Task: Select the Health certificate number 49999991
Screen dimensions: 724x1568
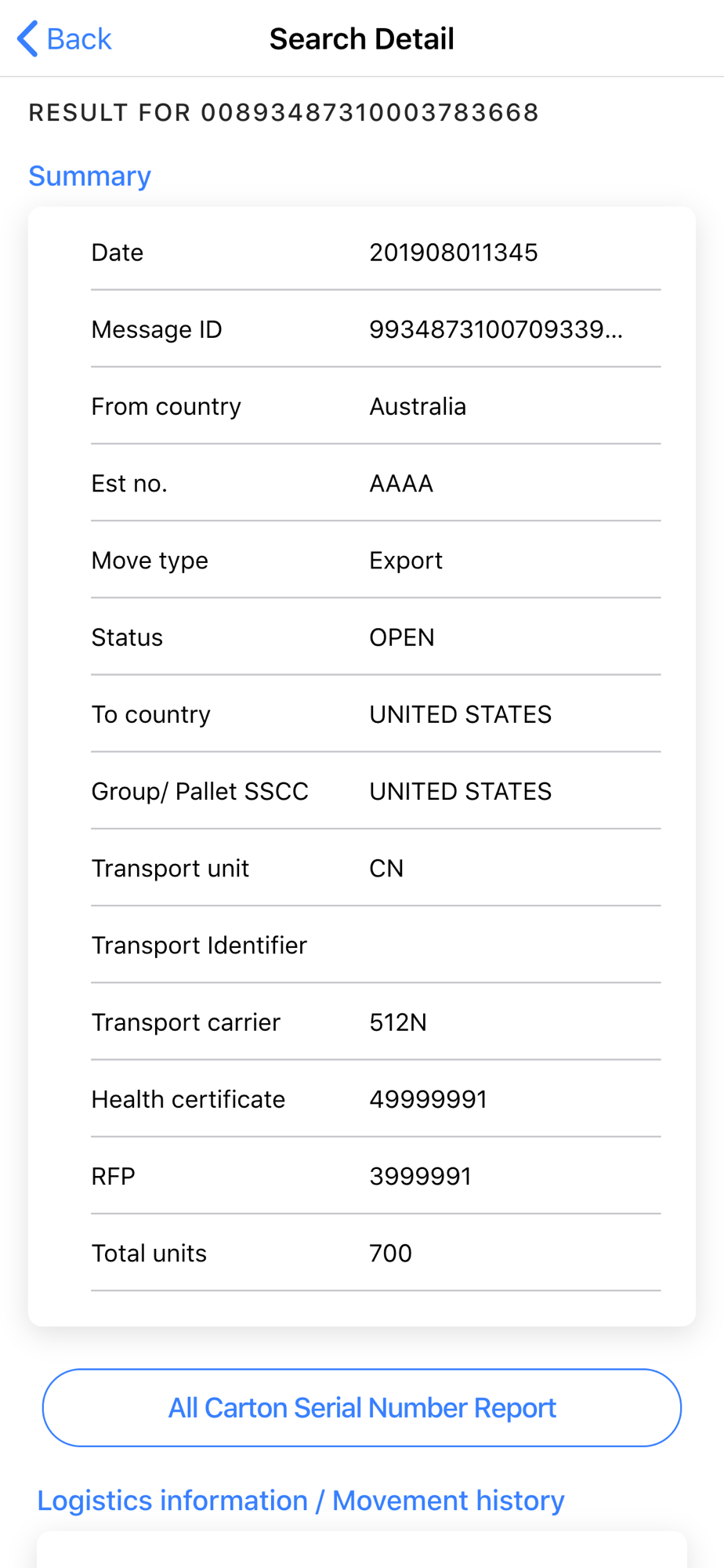Action: pyautogui.click(x=429, y=1099)
